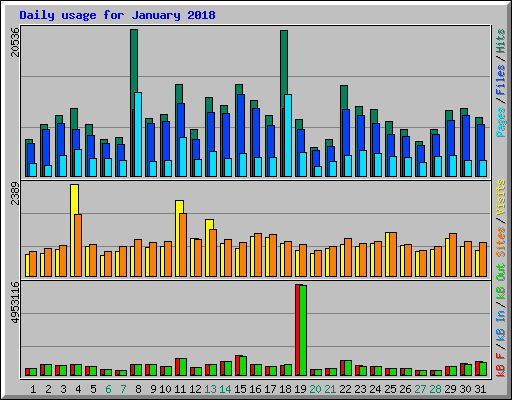The image size is (512, 400).
Task: Select day label 29 on the x-axis
Action: click(450, 389)
